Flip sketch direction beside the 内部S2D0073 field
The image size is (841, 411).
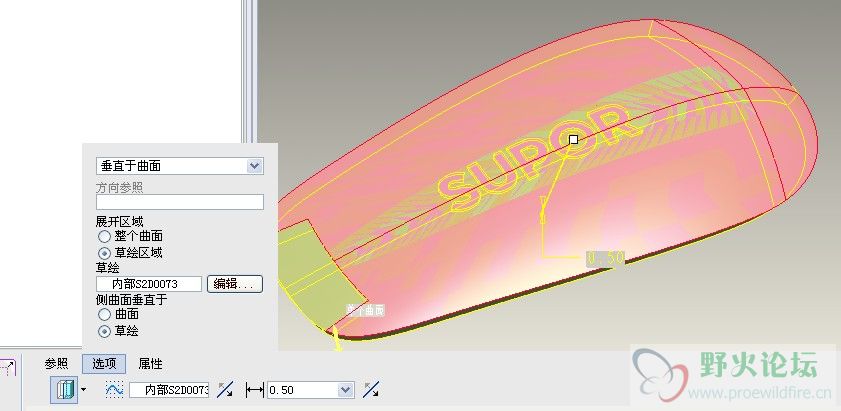[x=225, y=390]
